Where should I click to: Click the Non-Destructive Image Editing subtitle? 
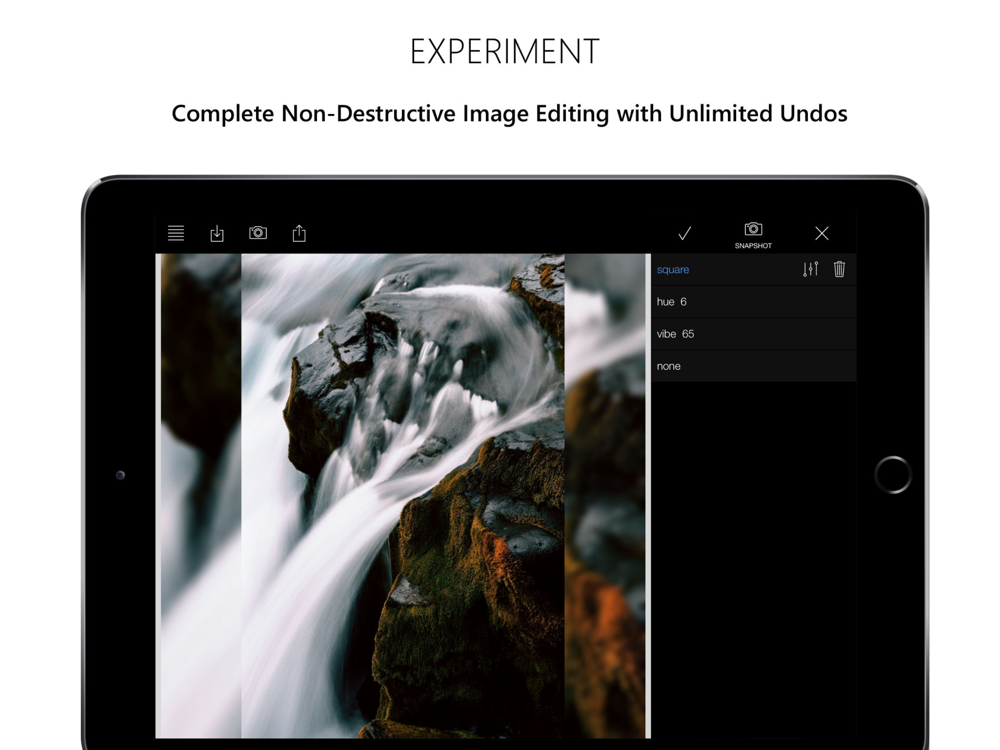click(x=509, y=113)
